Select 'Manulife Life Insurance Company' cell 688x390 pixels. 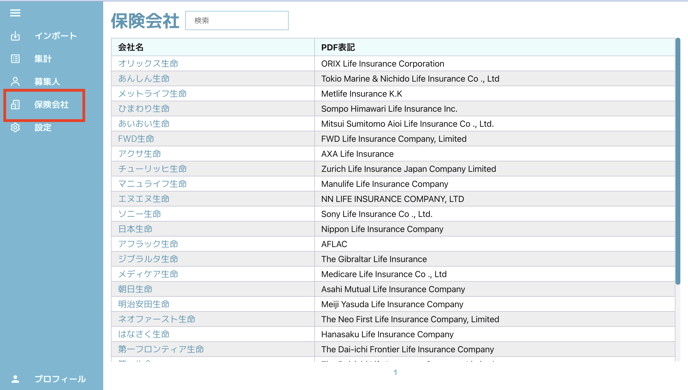(494, 184)
